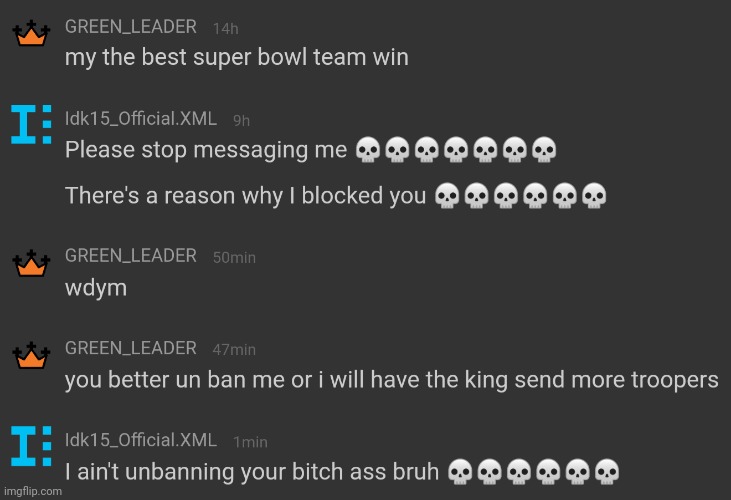
Task: Click the 47min timestamp
Action: [x=234, y=349]
